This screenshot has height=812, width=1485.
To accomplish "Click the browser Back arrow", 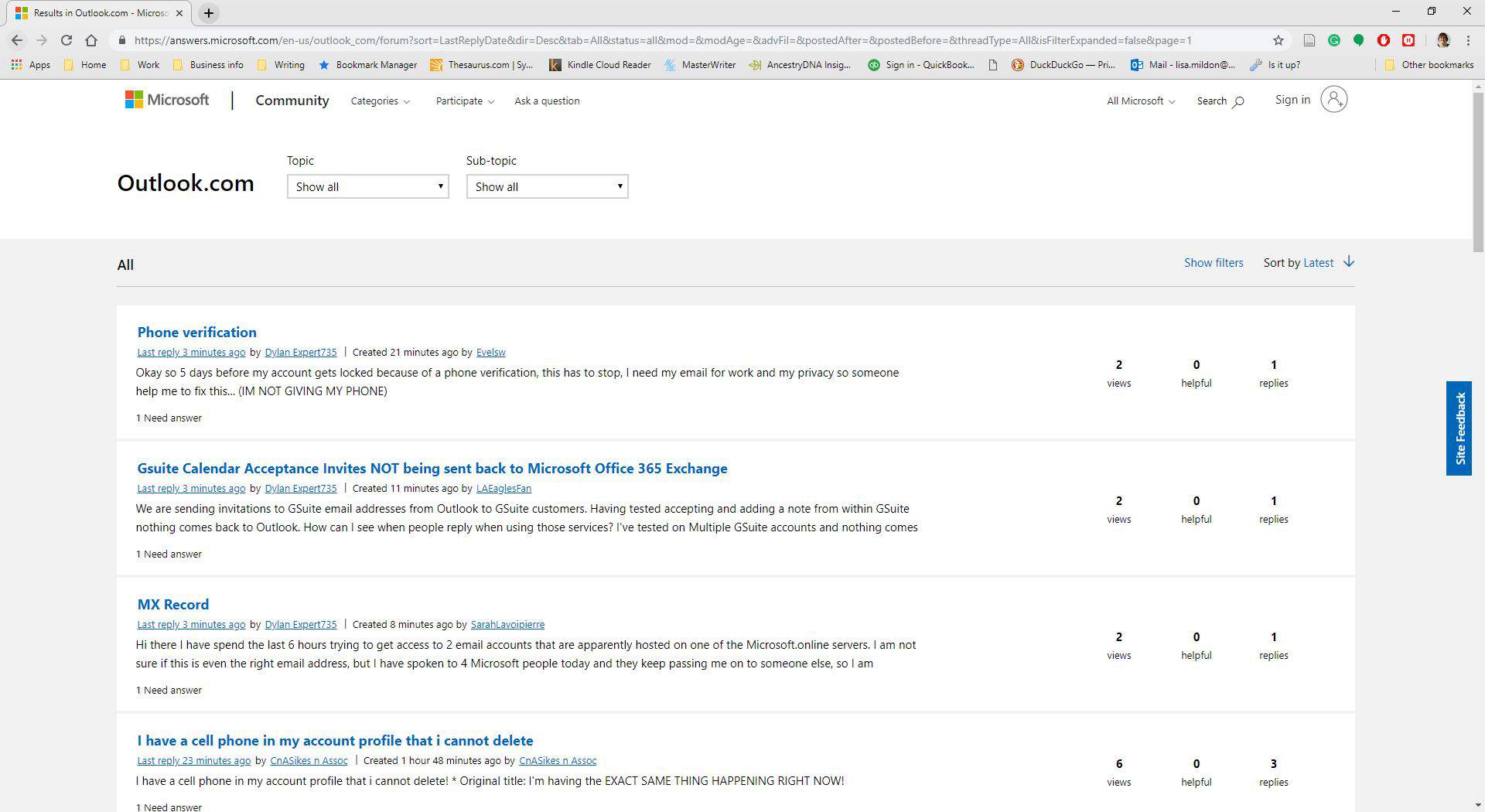I will coord(17,40).
